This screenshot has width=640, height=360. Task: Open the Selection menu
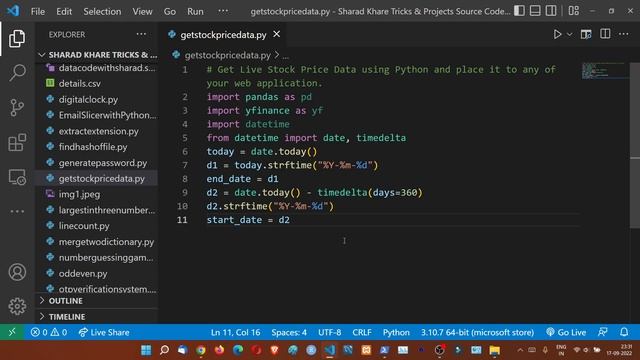pos(102,11)
